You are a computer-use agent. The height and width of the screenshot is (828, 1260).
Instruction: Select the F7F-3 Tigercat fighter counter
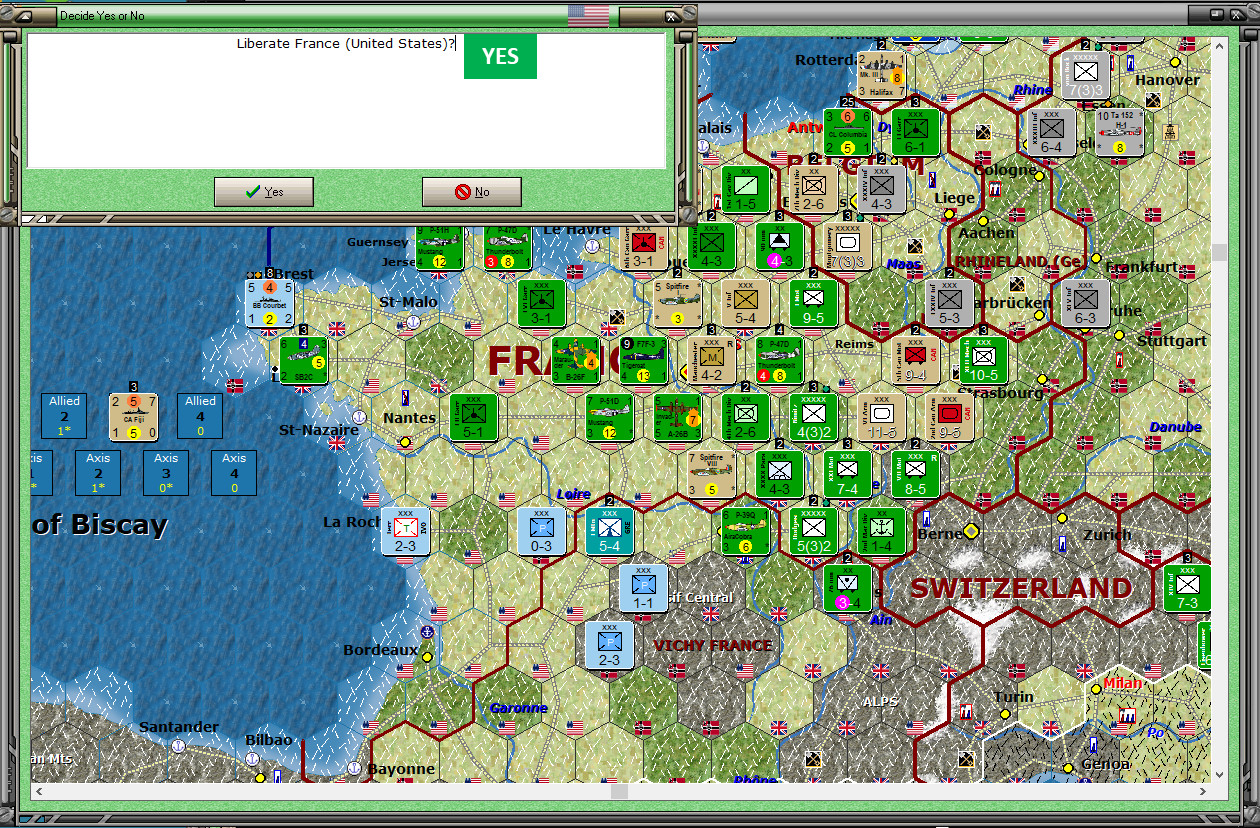pos(643,361)
